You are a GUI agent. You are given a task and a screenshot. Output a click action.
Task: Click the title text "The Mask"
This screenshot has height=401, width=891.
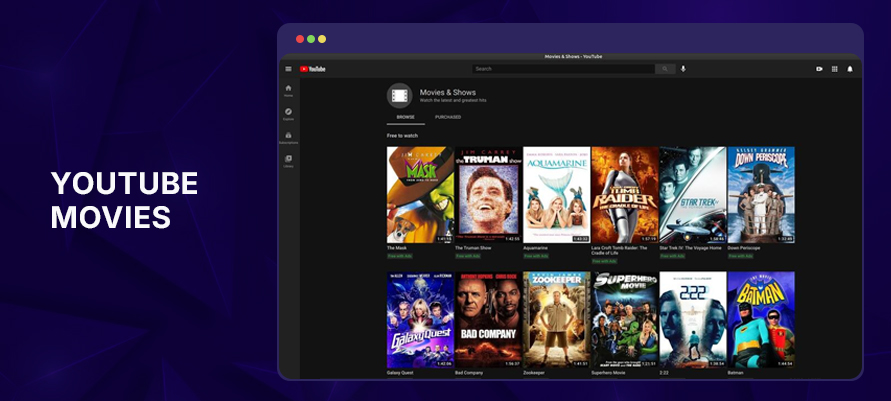(397, 248)
